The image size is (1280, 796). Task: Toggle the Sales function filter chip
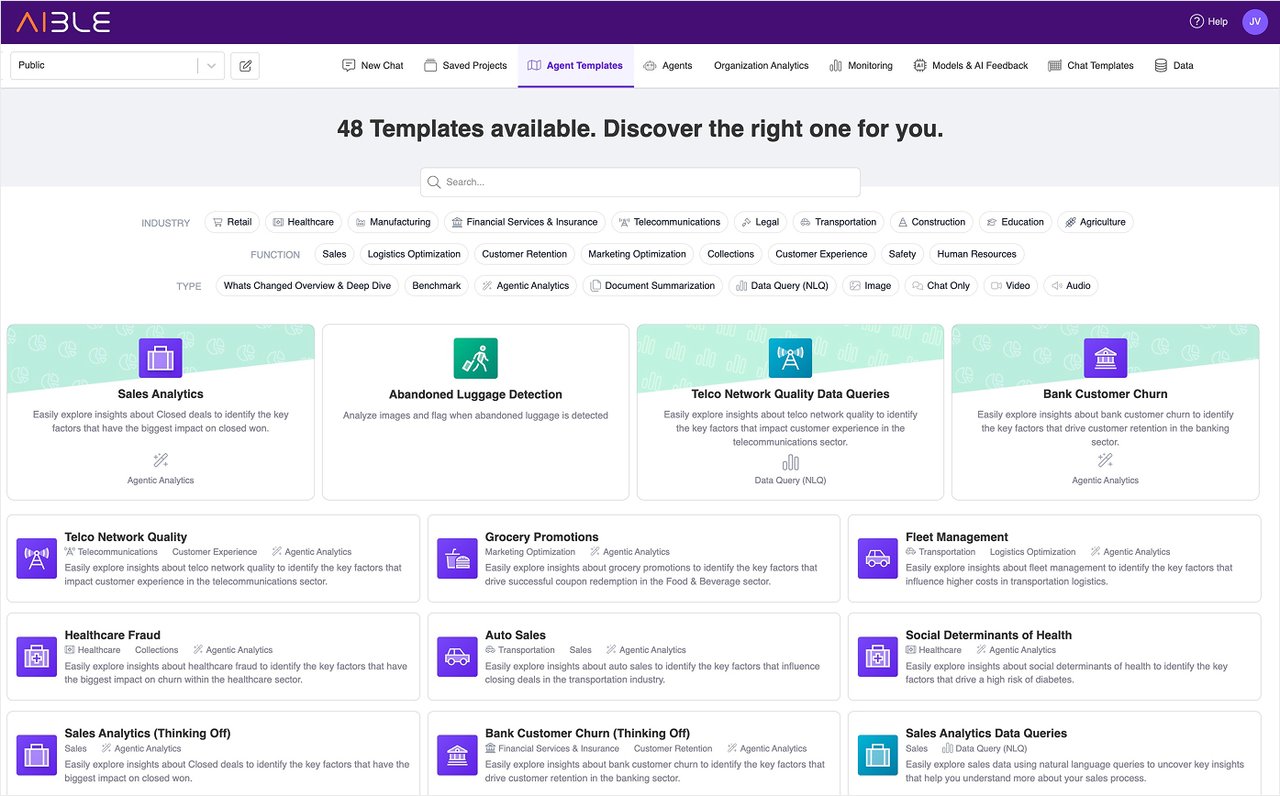point(334,254)
